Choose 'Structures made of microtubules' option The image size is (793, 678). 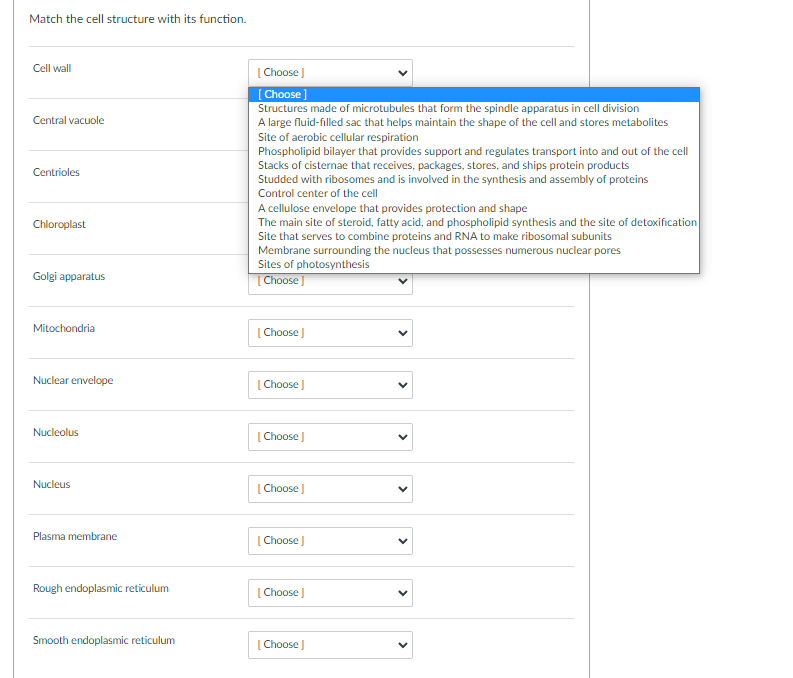474,109
